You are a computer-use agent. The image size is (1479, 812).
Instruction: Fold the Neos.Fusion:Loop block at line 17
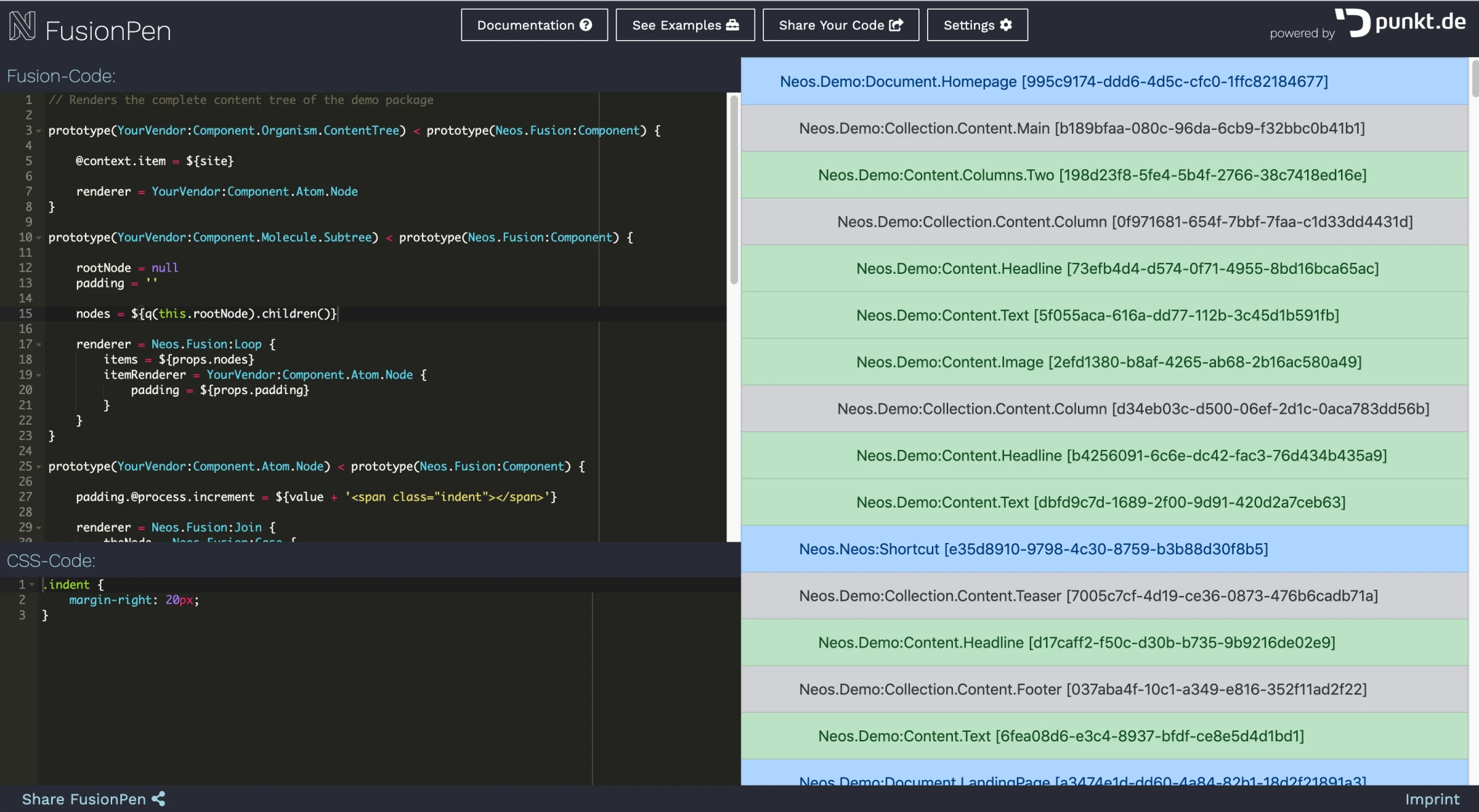(39, 345)
